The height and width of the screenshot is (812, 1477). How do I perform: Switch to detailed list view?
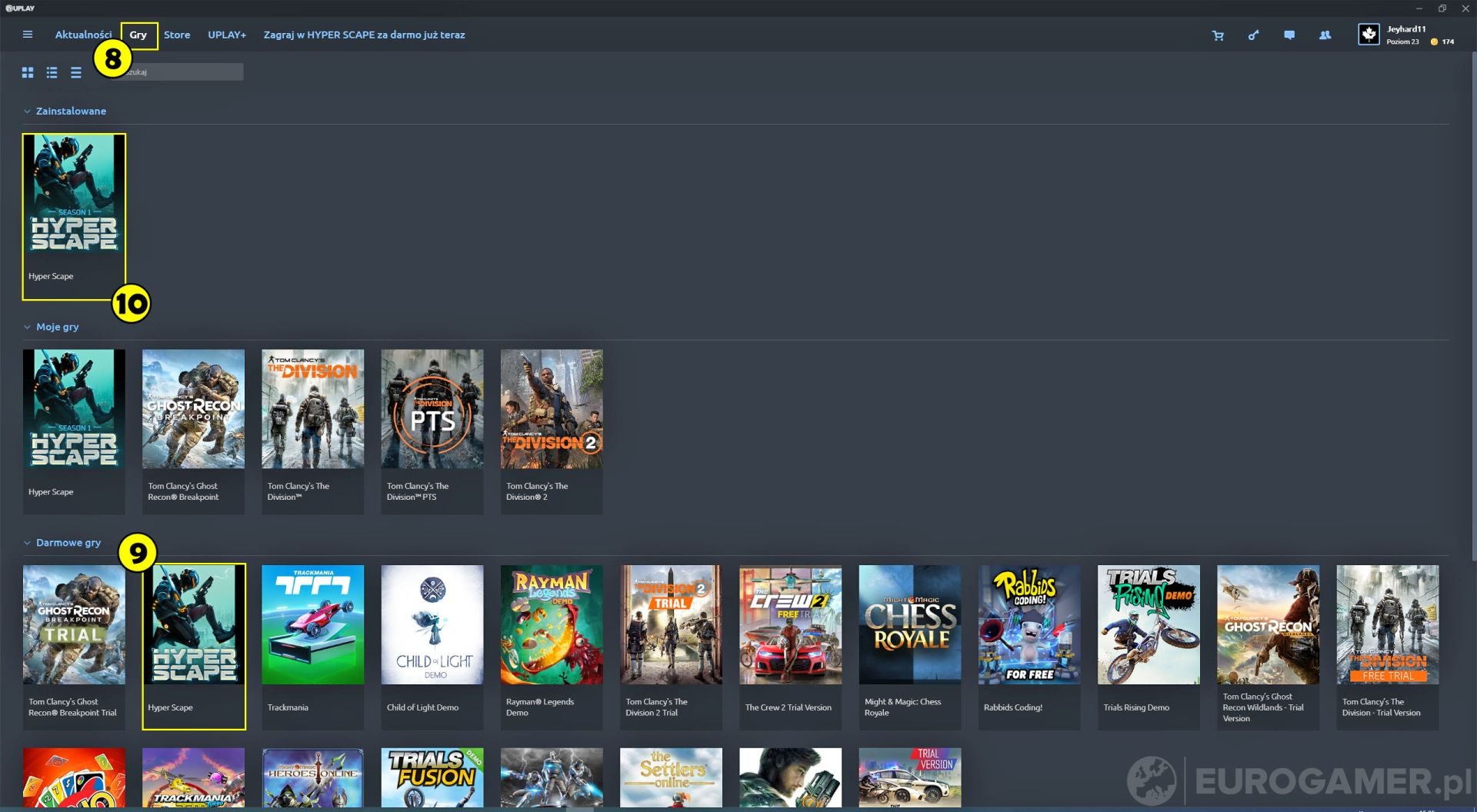(x=52, y=72)
